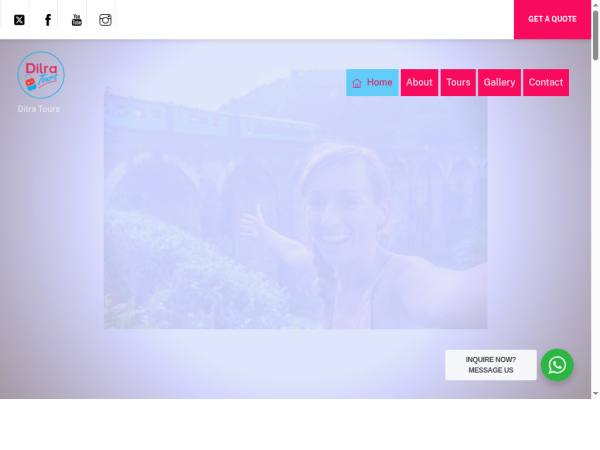The width and height of the screenshot is (600, 450).
Task: Click the house icon in Home tab
Action: (357, 83)
